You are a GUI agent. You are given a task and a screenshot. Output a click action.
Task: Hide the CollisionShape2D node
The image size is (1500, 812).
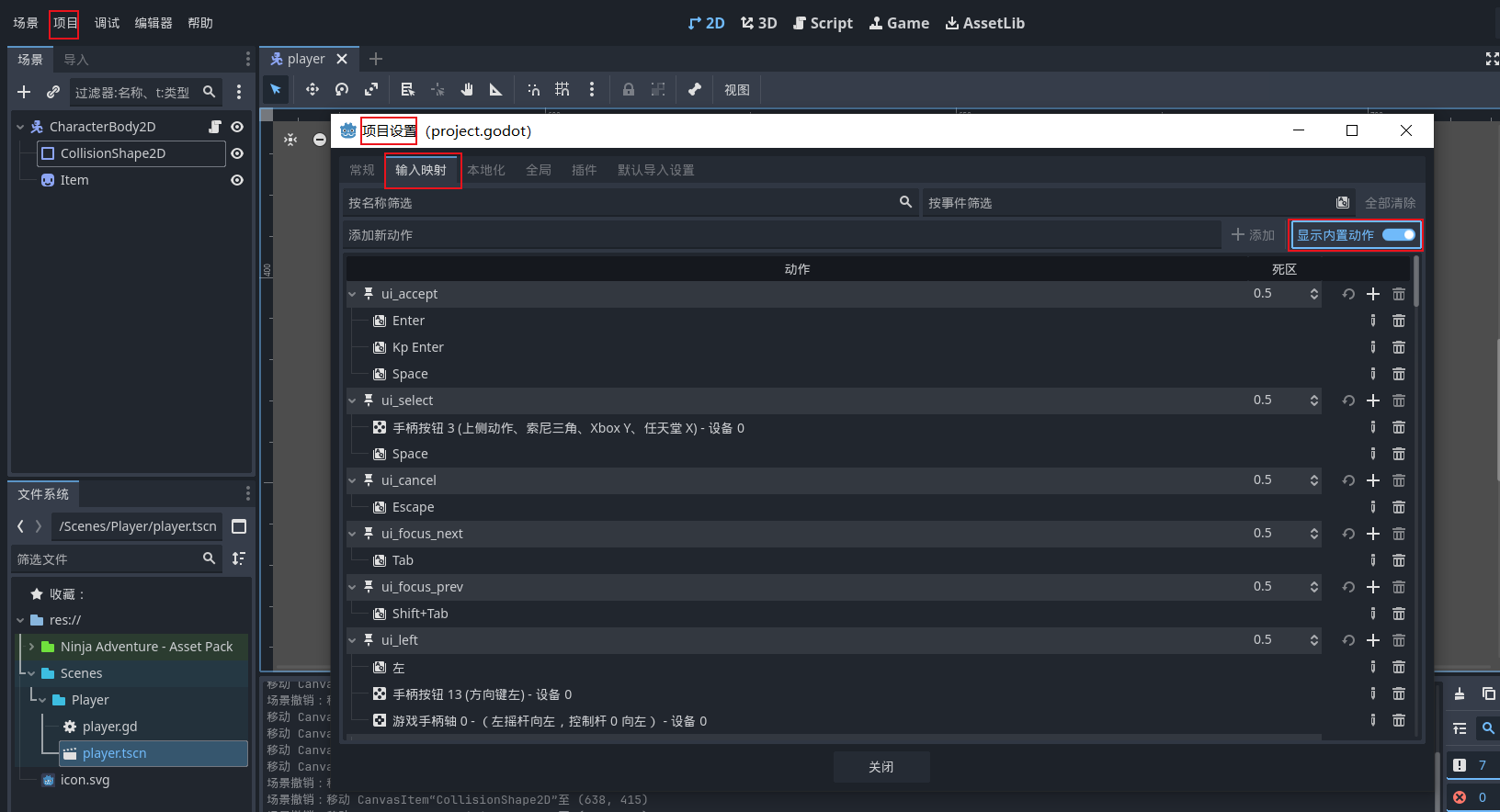pyautogui.click(x=237, y=153)
